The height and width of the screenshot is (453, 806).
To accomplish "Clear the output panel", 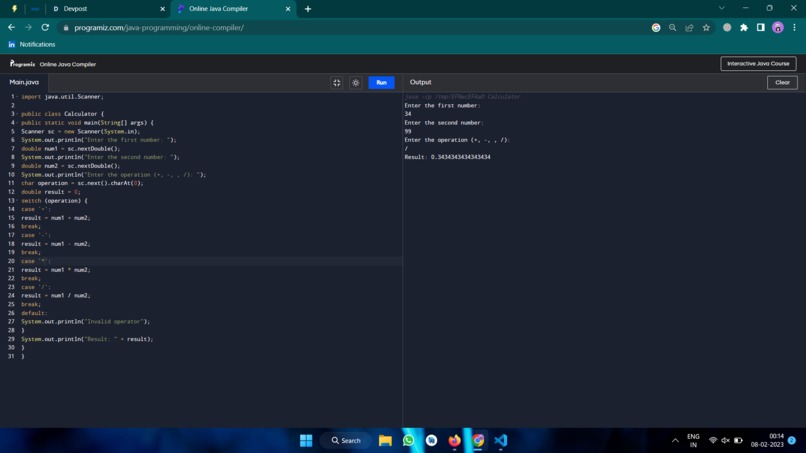I will tap(782, 82).
